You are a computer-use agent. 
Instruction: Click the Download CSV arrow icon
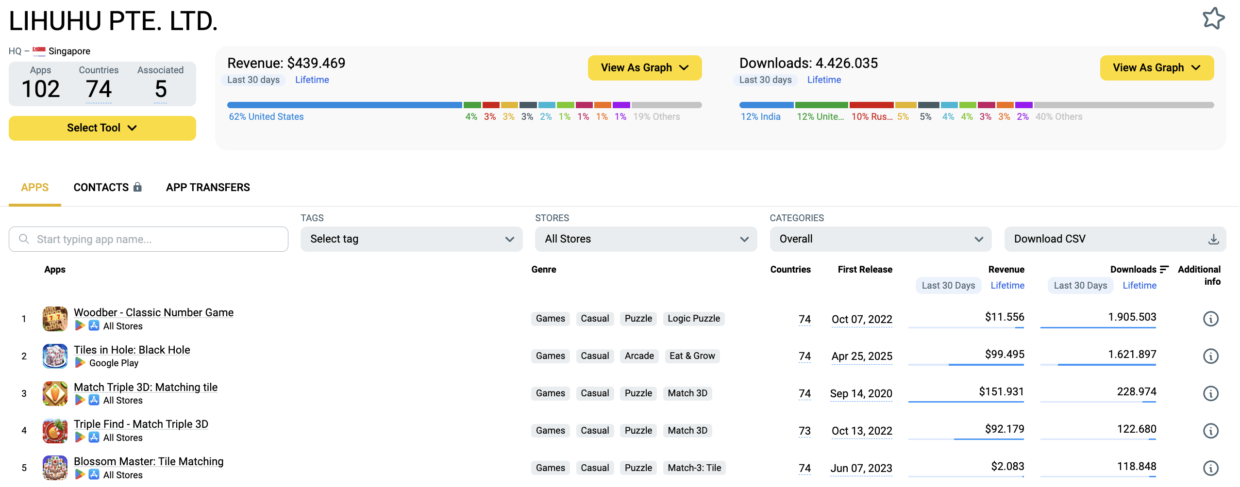(1213, 239)
